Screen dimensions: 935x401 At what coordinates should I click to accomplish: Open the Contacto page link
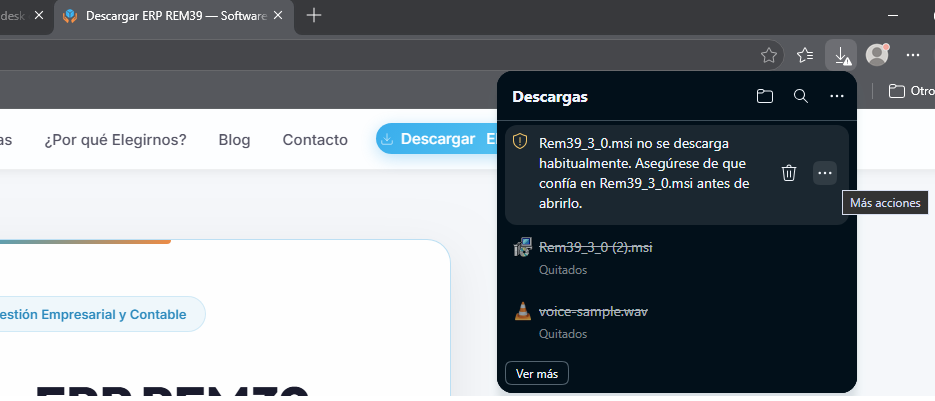(315, 140)
